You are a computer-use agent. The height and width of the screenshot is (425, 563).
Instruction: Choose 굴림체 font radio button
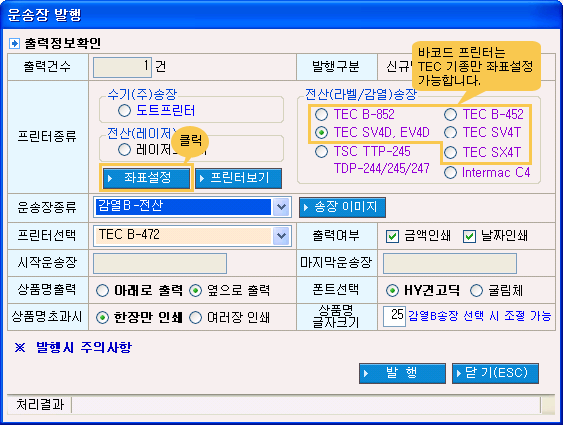[x=476, y=290]
